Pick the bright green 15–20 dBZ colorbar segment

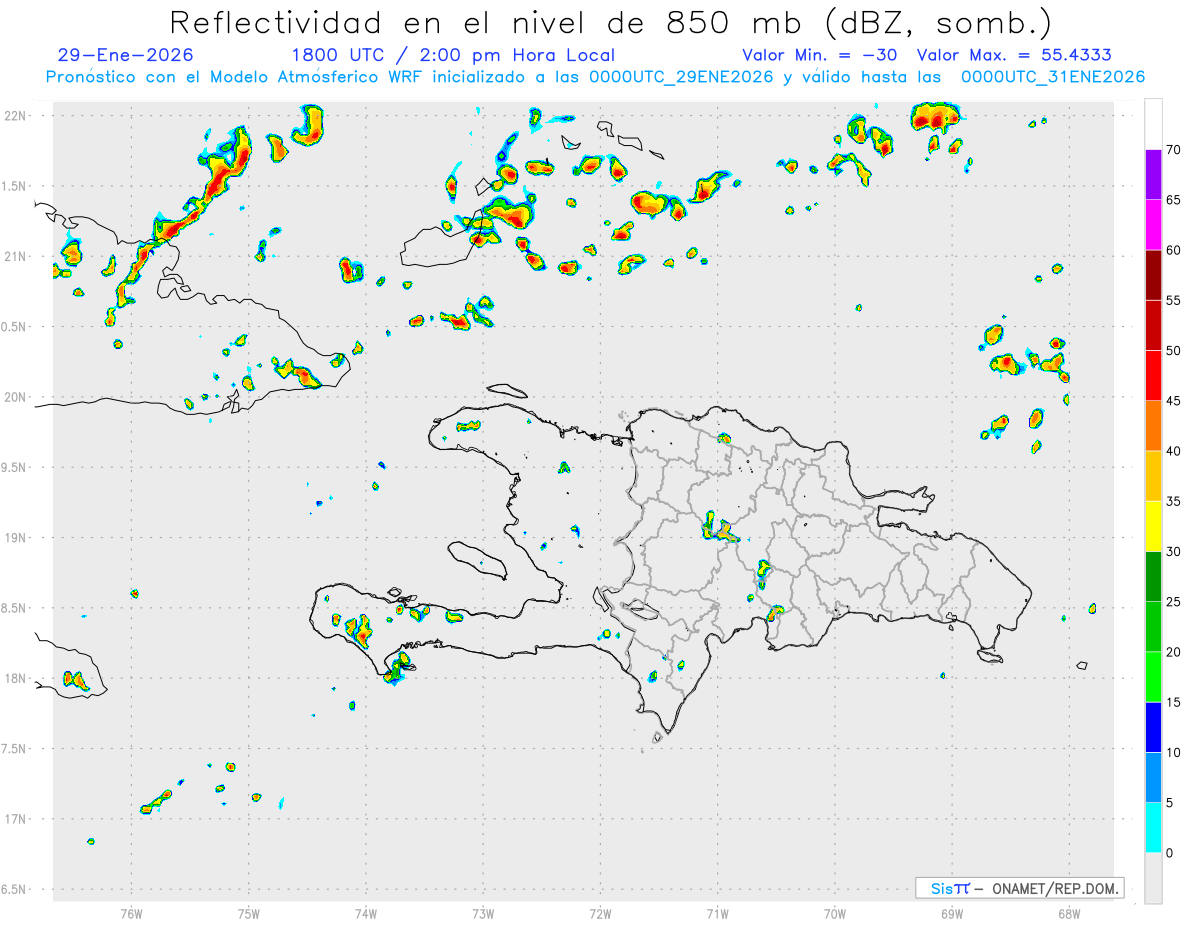(x=1153, y=677)
